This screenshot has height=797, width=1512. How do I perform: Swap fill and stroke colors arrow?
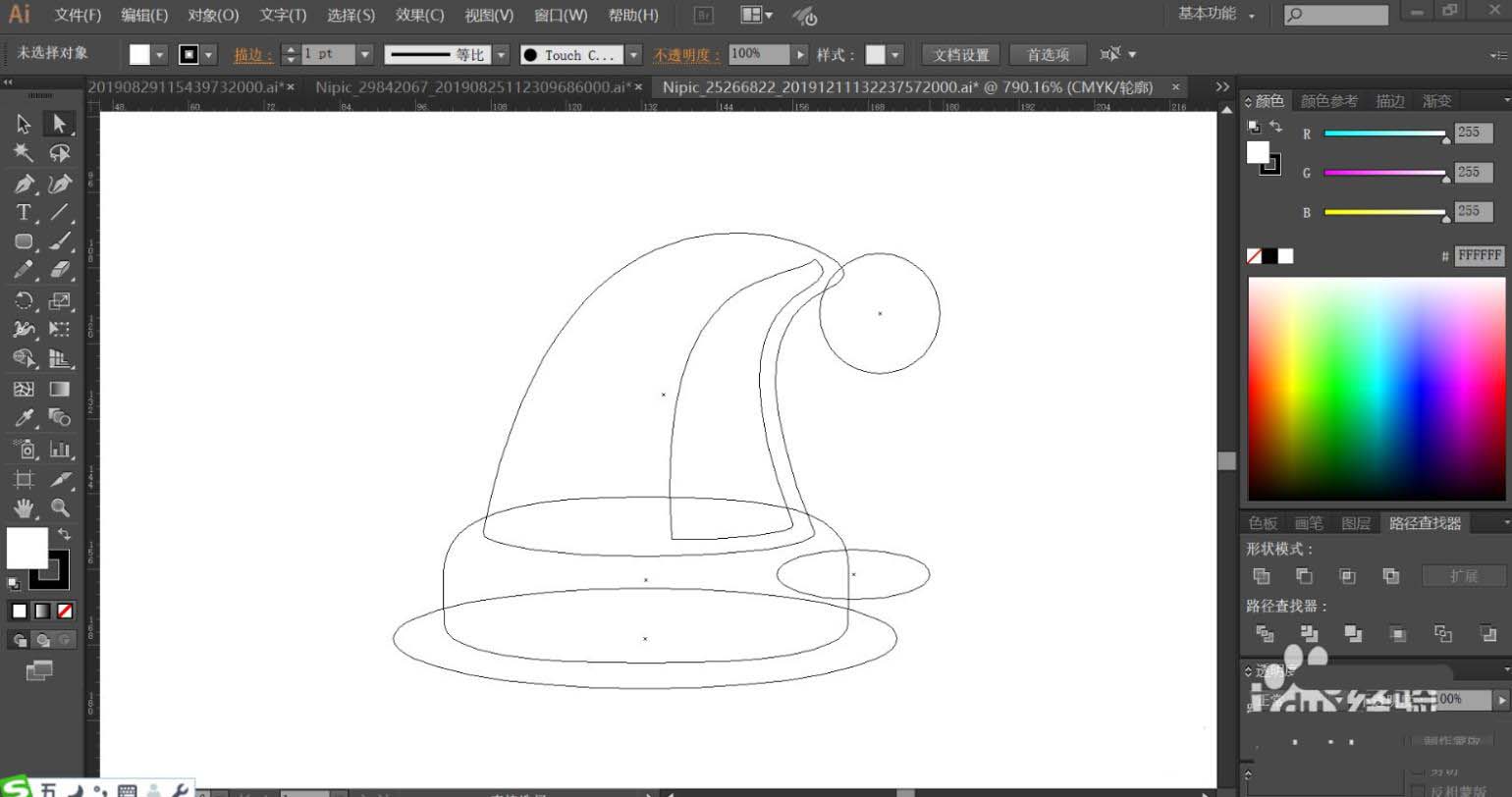click(x=65, y=535)
